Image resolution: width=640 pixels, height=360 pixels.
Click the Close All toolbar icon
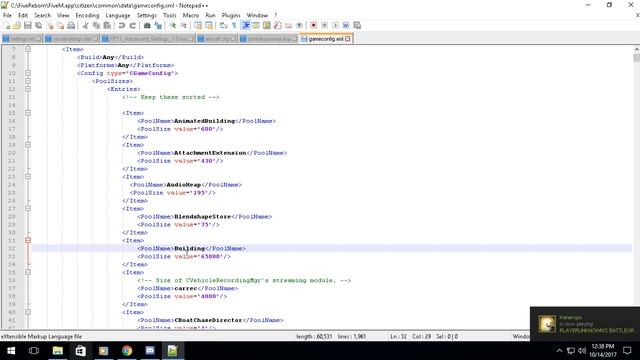point(60,25)
